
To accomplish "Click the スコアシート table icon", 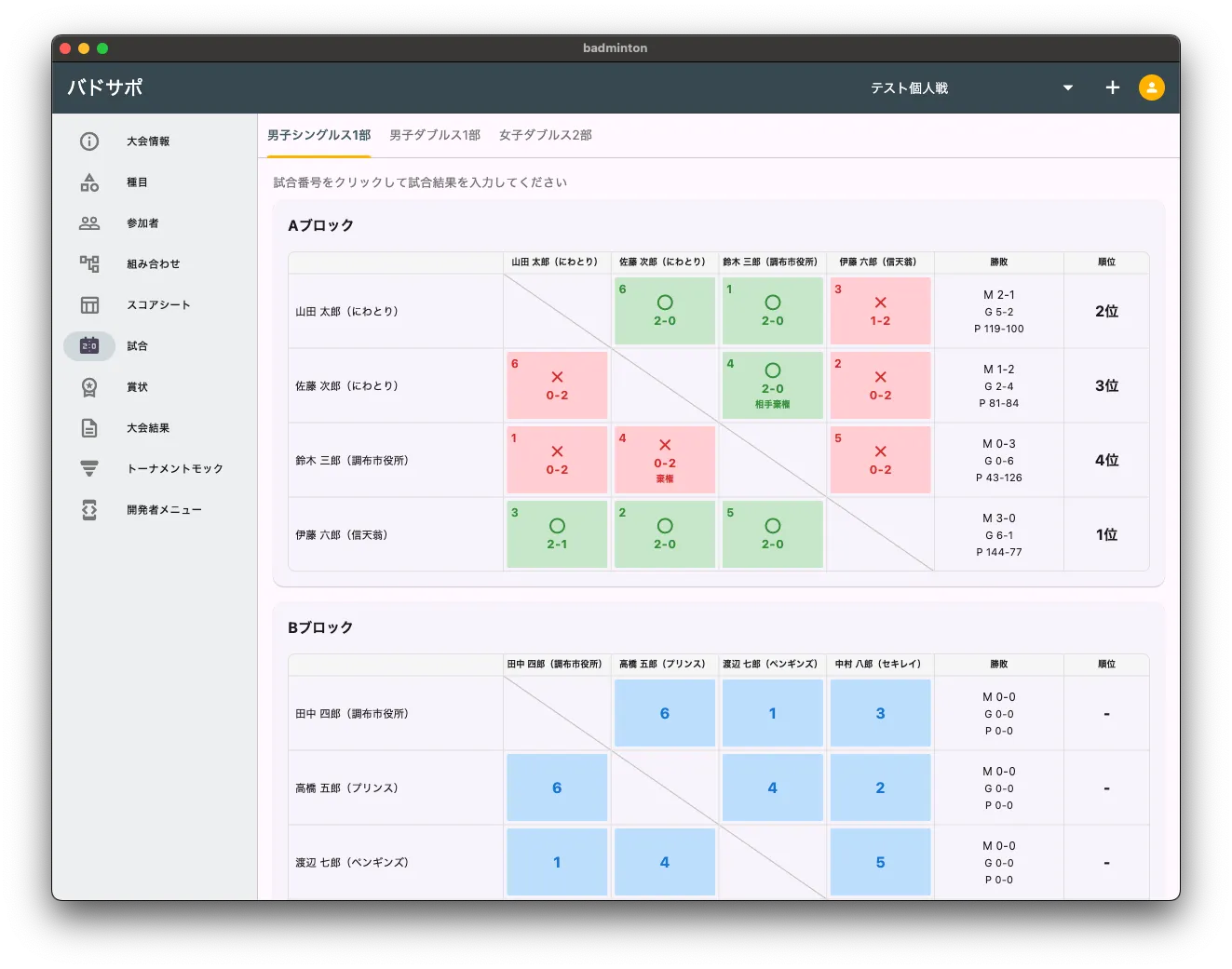I will pos(89,305).
